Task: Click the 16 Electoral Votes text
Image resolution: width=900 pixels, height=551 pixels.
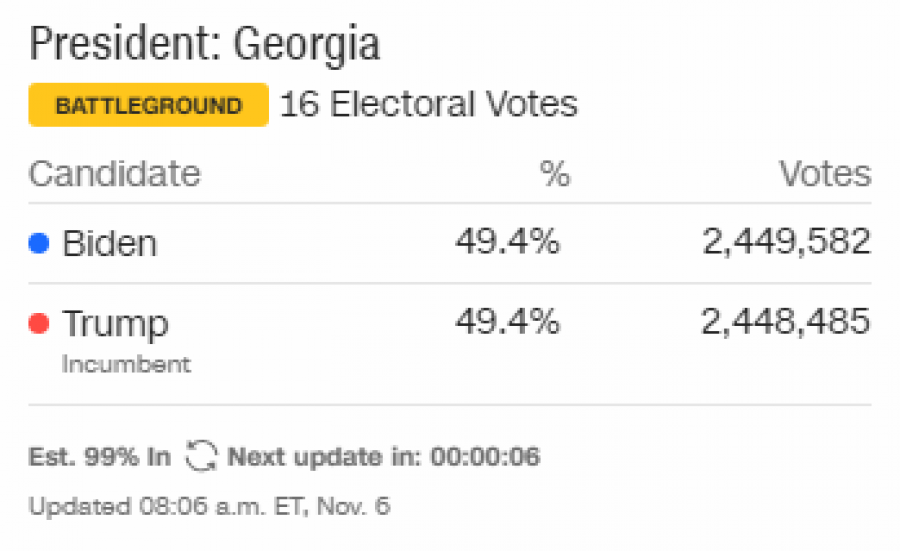Action: pos(429,104)
